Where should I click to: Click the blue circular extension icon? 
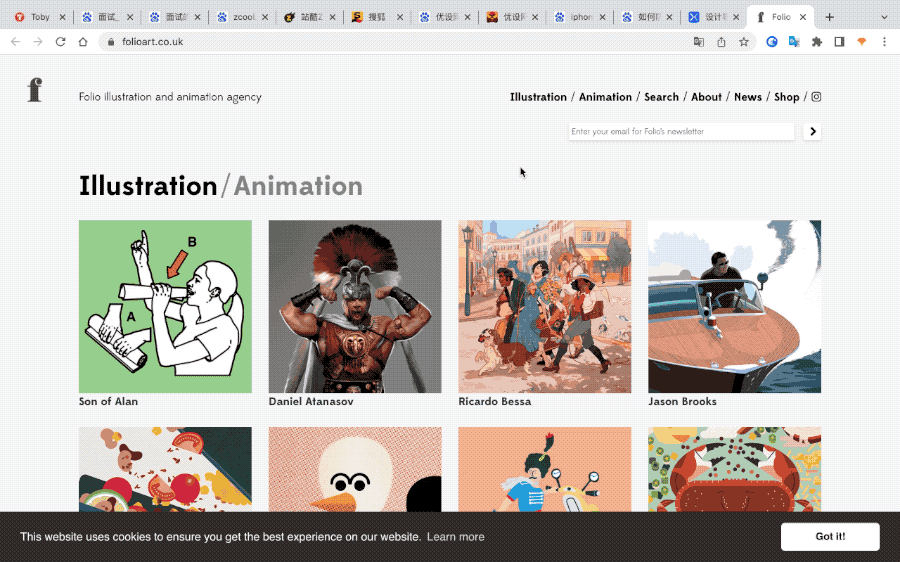[x=772, y=42]
